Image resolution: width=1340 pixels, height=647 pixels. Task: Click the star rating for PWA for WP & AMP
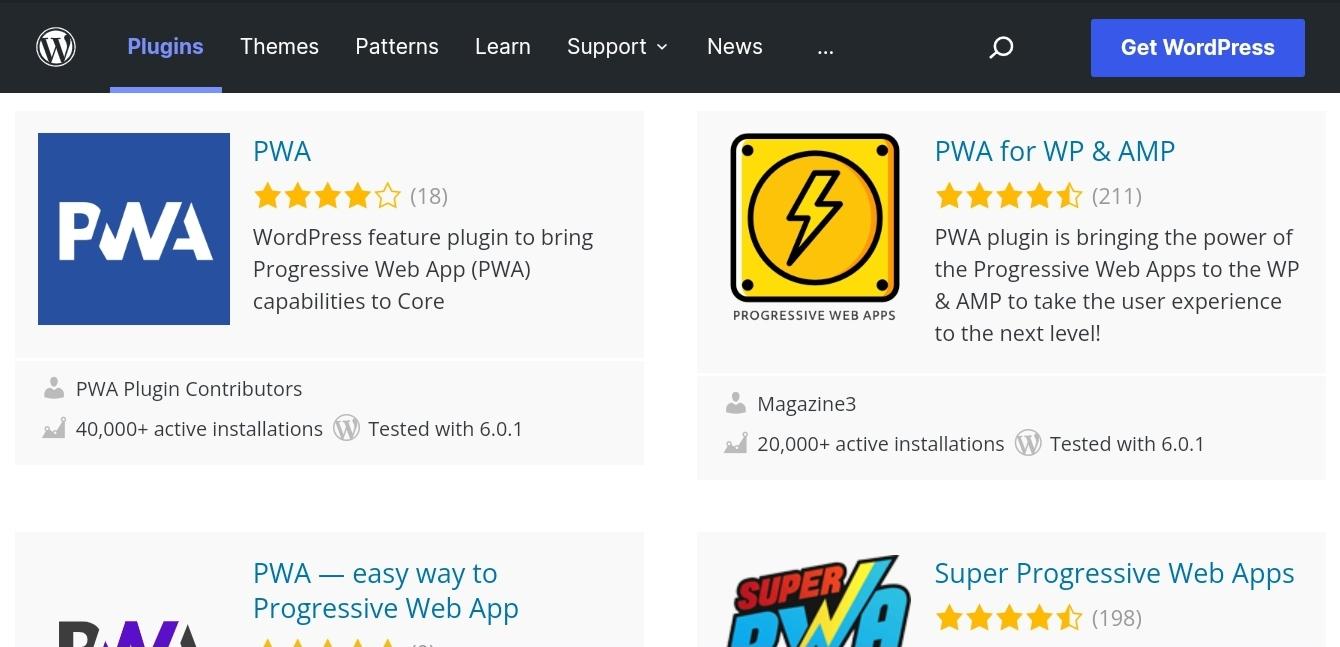point(1009,196)
